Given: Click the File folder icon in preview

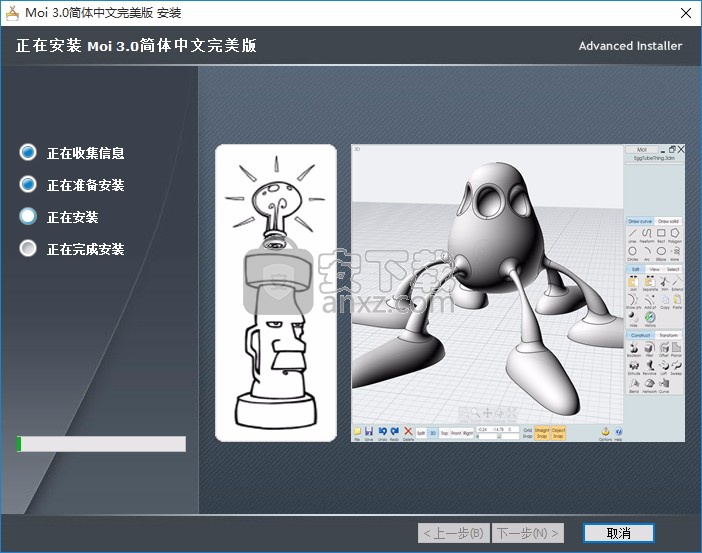Looking at the screenshot, I should pyautogui.click(x=357, y=432).
